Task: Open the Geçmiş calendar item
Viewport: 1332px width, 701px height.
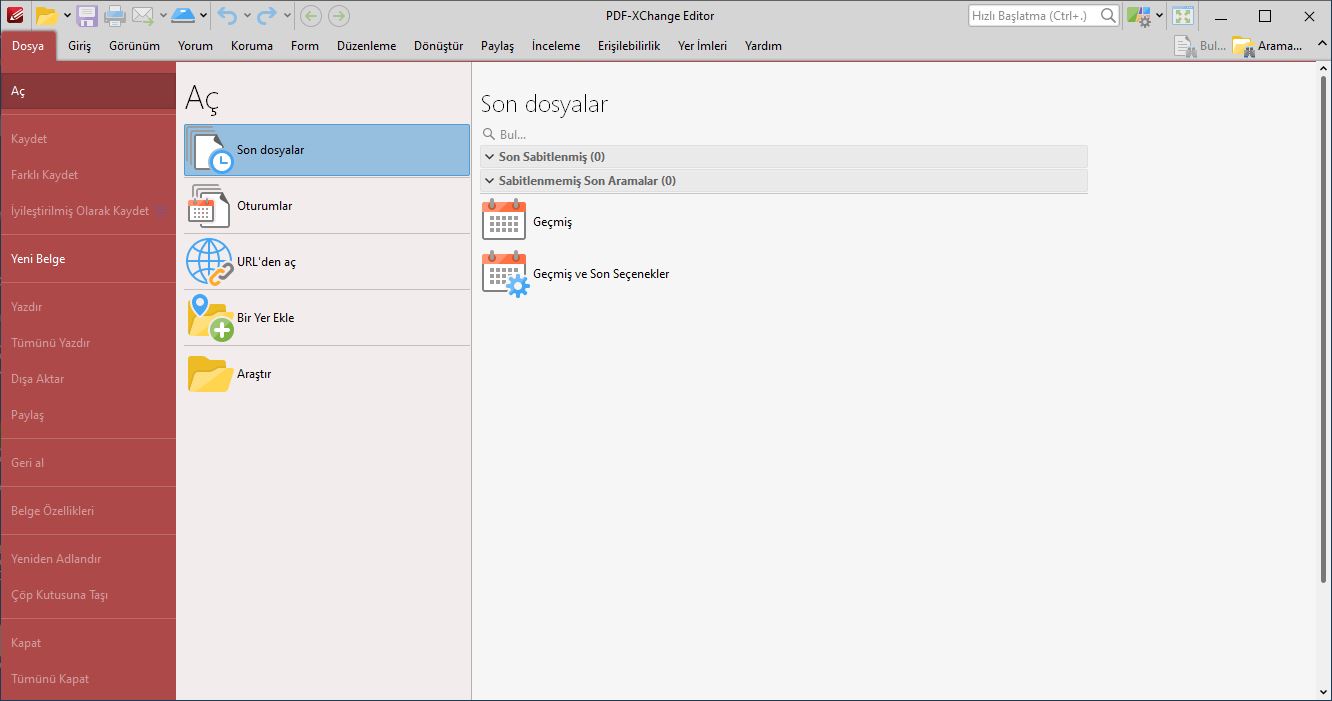Action: tap(528, 222)
